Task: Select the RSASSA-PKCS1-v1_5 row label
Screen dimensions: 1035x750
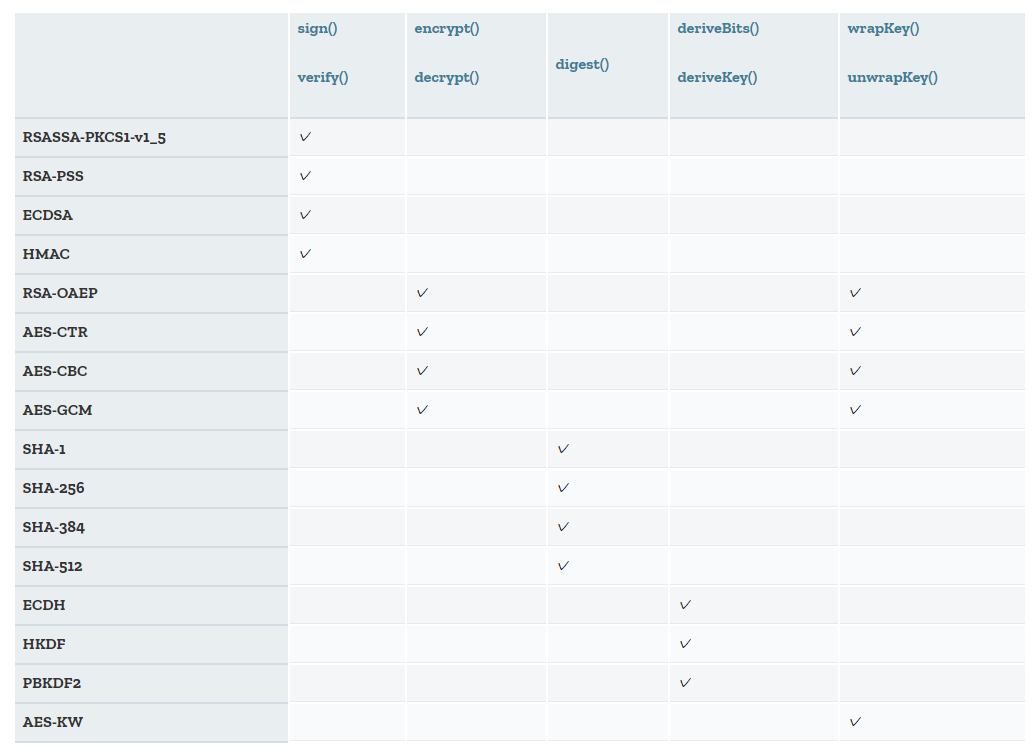Action: tap(94, 137)
